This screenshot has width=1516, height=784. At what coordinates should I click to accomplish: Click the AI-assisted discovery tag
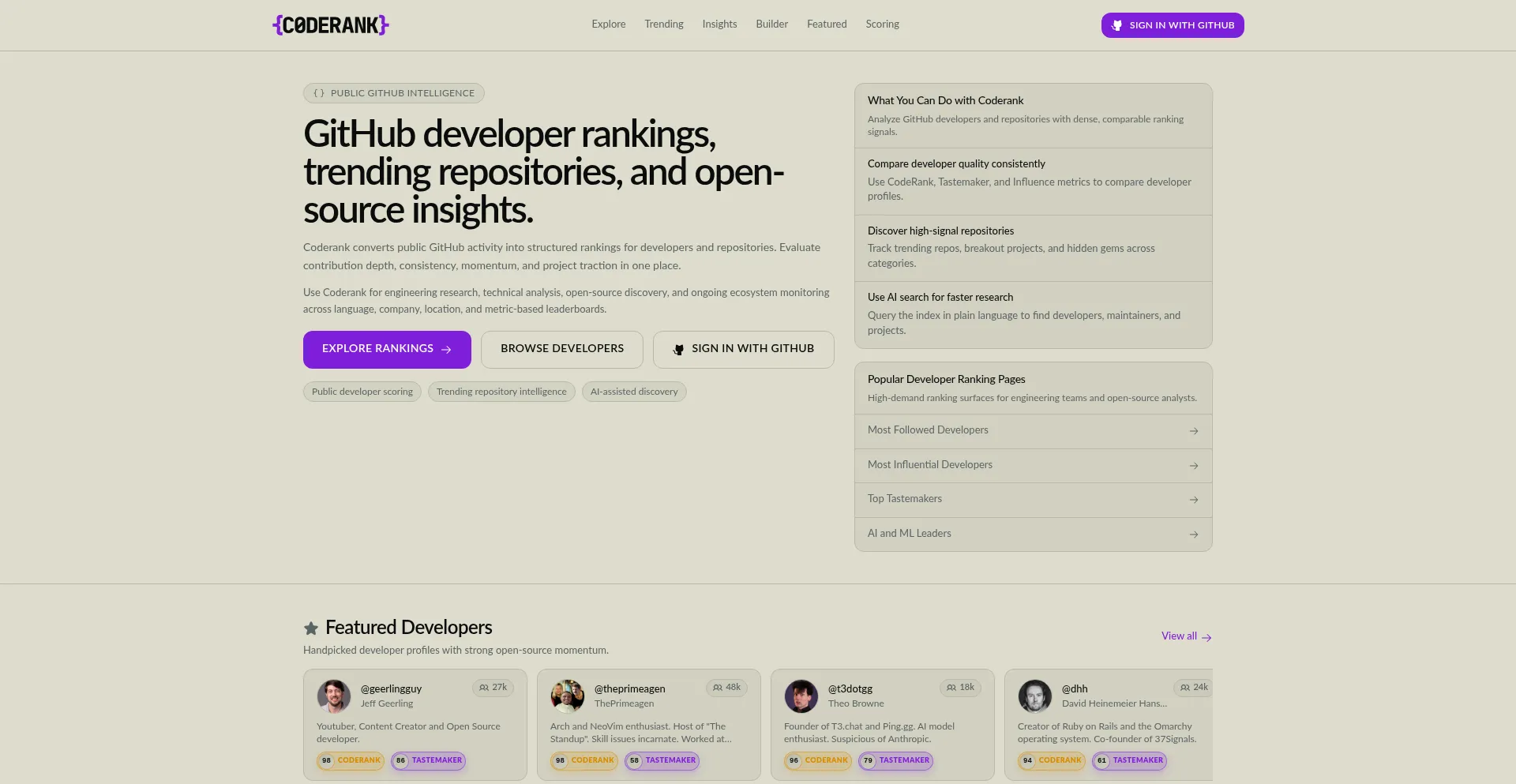pyautogui.click(x=634, y=392)
